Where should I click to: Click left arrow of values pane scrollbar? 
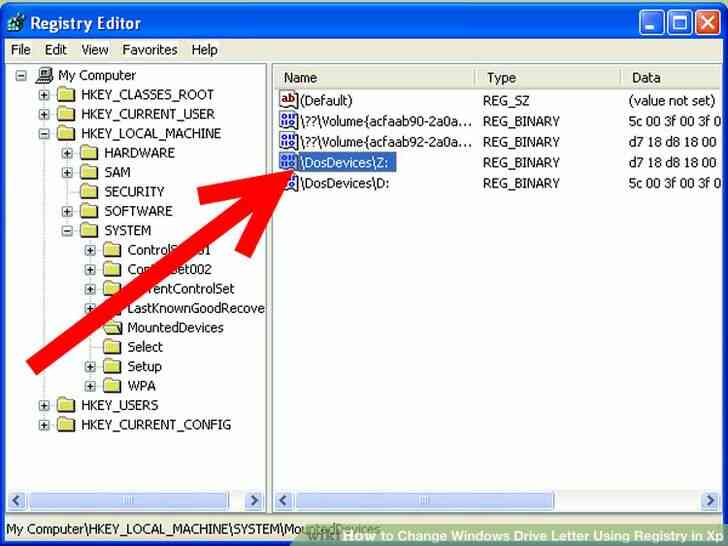pyautogui.click(x=284, y=500)
